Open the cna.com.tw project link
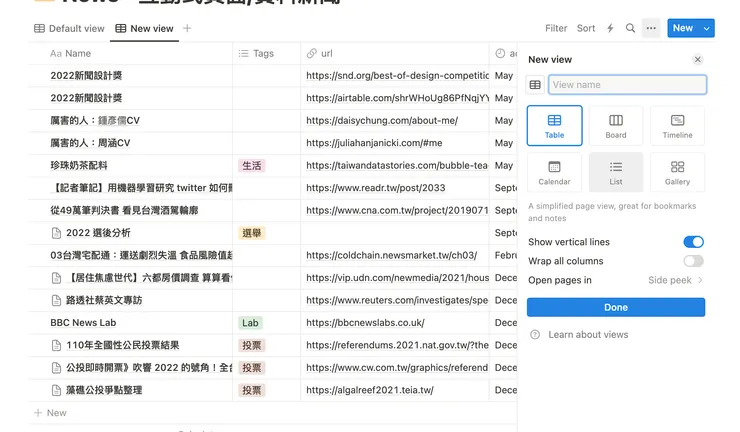Viewport: 740px width, 432px height. [397, 210]
